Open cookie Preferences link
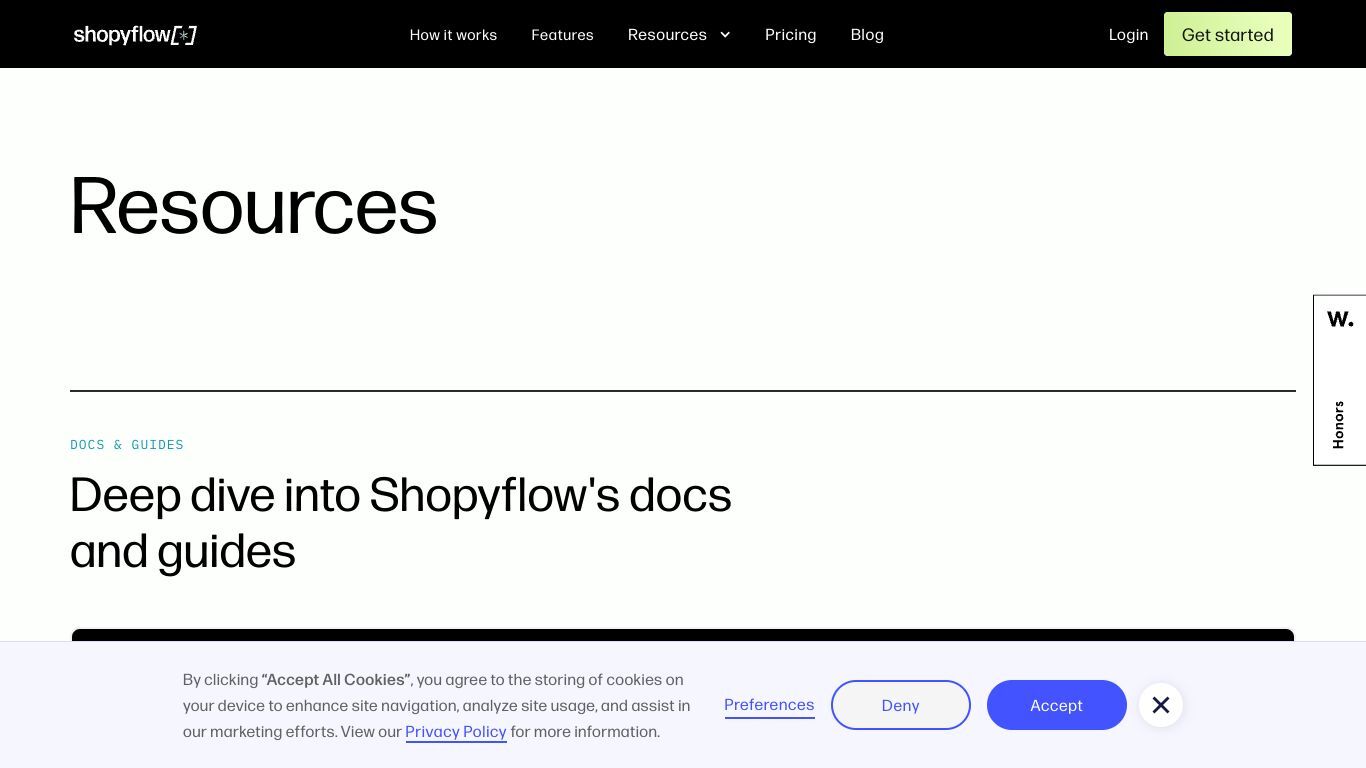 pyautogui.click(x=769, y=705)
